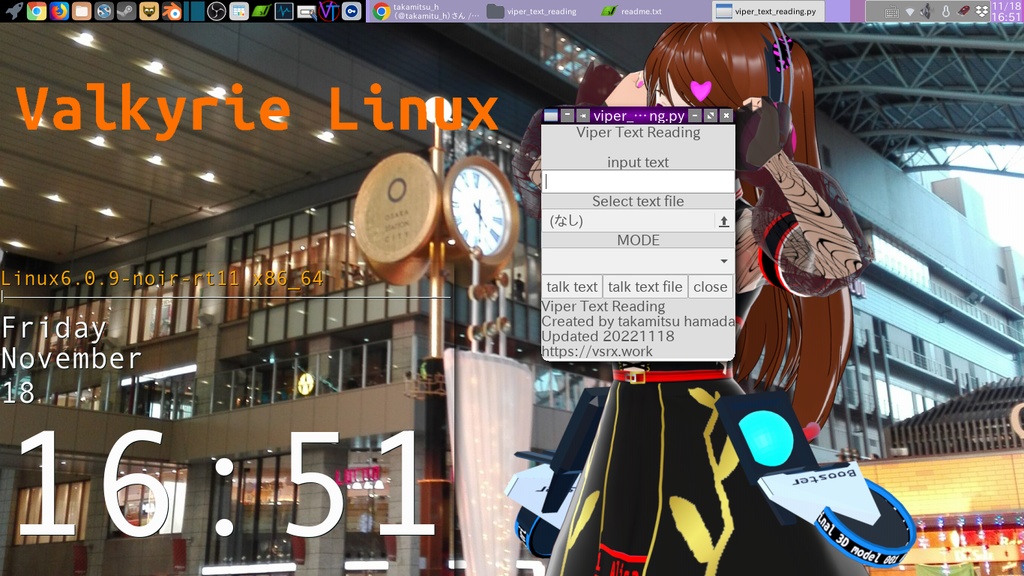
Task: Open Firefox from the taskbar
Action: click(58, 10)
